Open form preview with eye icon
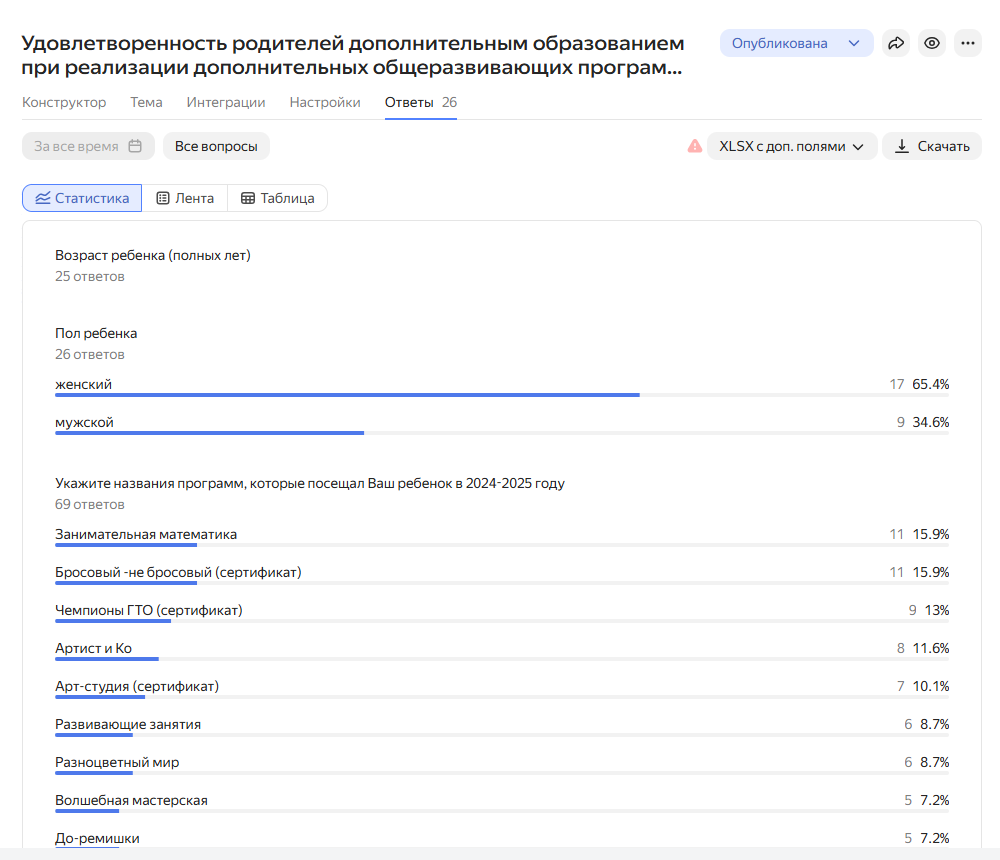This screenshot has height=860, width=1000. click(932, 43)
